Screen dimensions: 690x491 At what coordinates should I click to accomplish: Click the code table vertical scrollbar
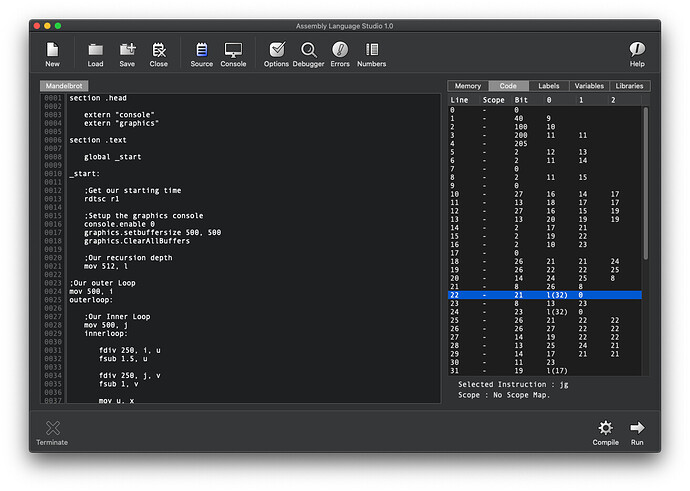coord(646,183)
